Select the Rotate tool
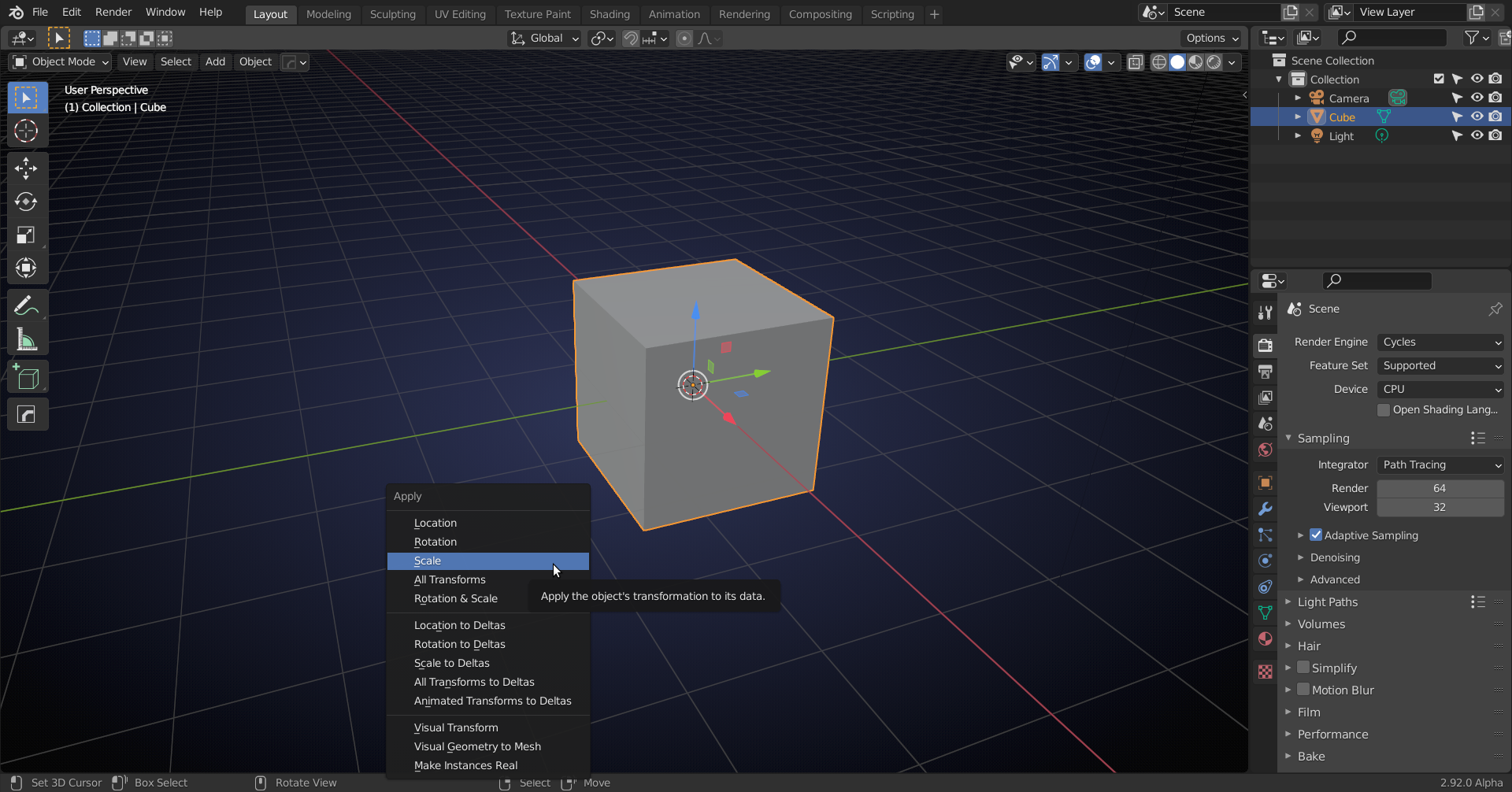Viewport: 1512px width, 792px height. [x=27, y=202]
